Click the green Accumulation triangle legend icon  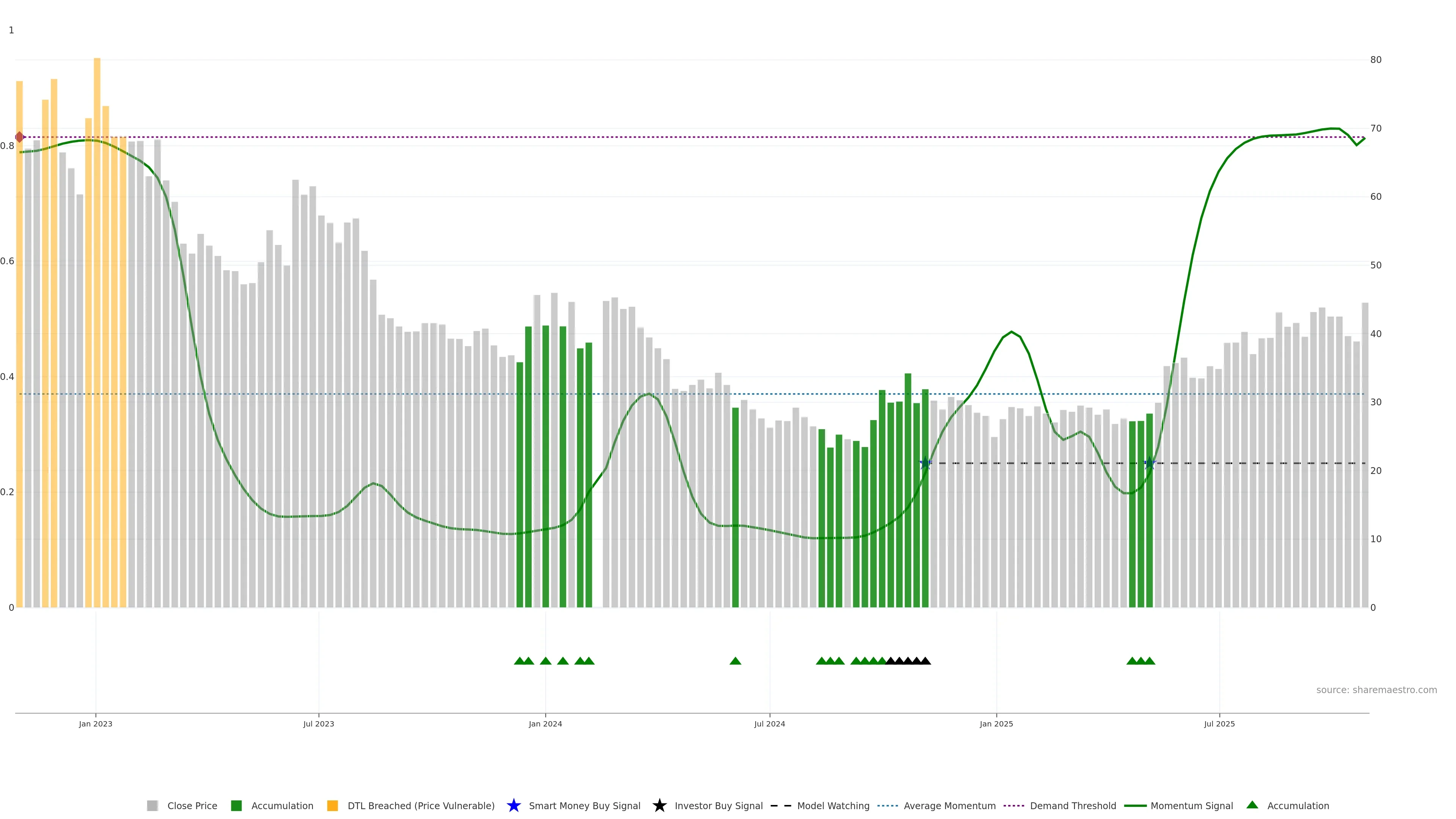click(1252, 805)
